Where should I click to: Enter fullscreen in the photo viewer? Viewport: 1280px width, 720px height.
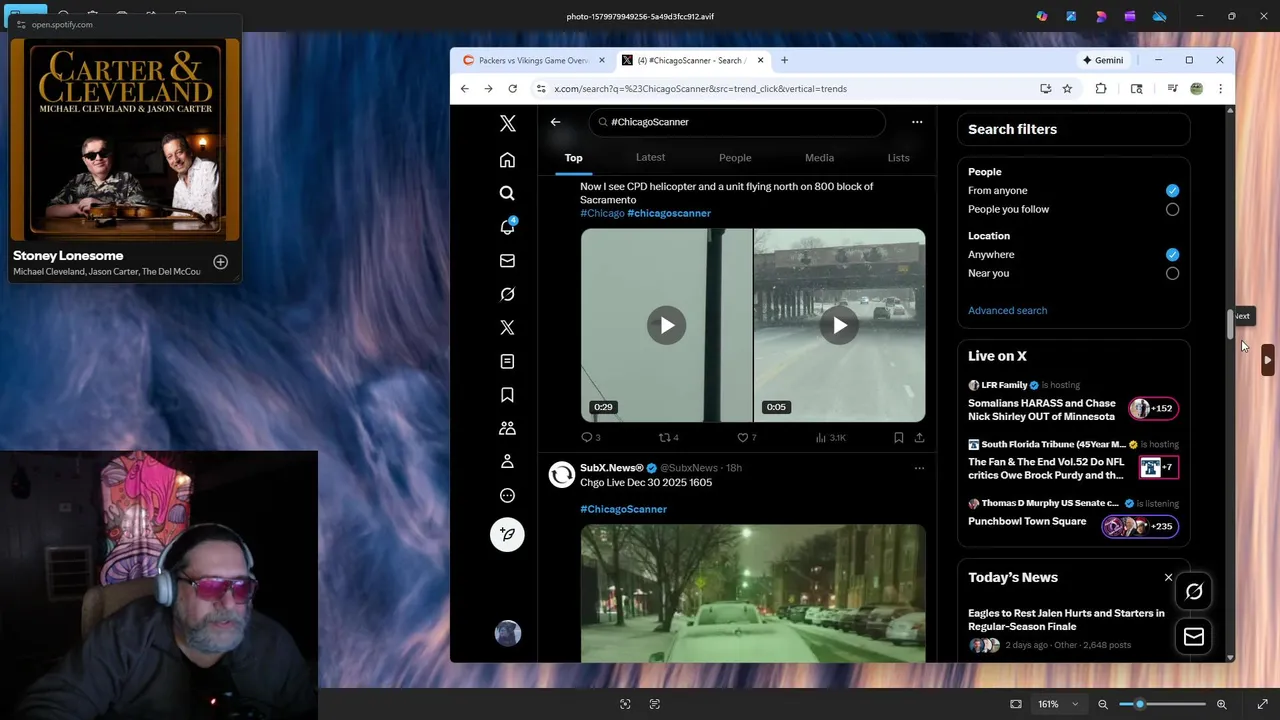coord(1262,704)
